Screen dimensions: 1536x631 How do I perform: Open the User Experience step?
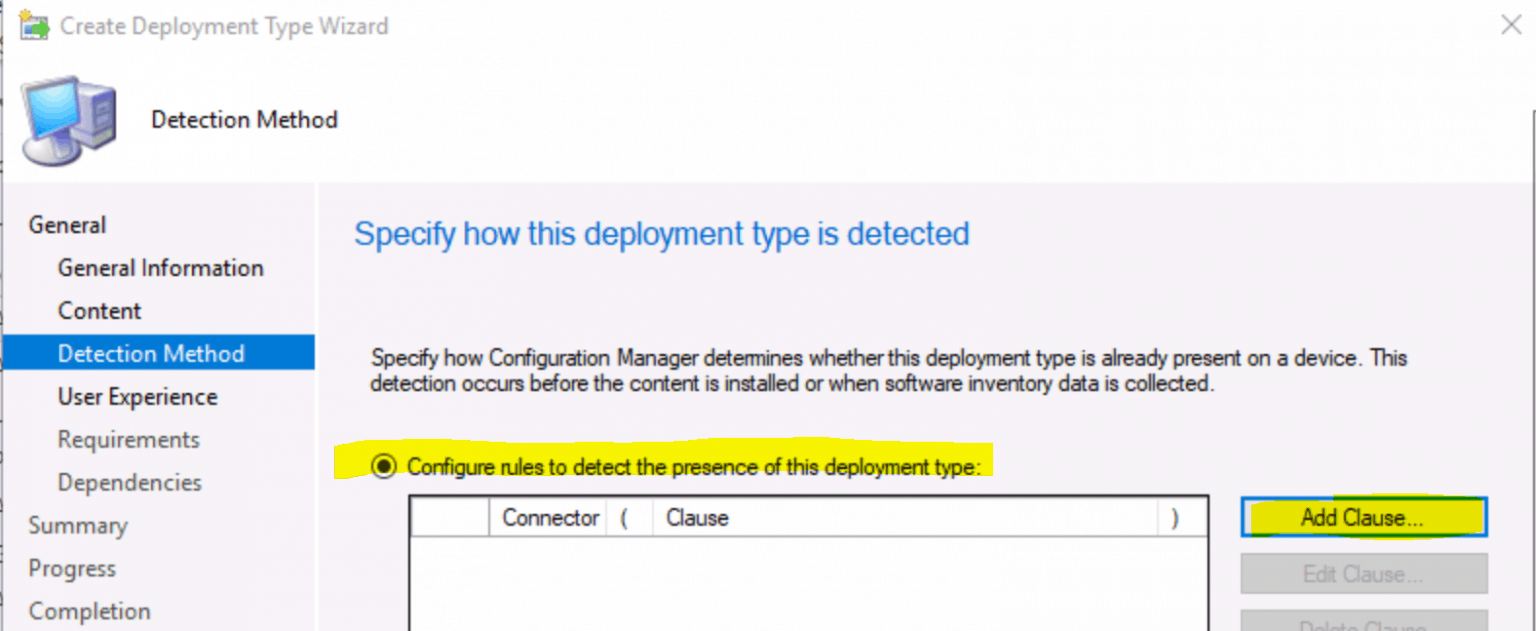click(x=137, y=397)
